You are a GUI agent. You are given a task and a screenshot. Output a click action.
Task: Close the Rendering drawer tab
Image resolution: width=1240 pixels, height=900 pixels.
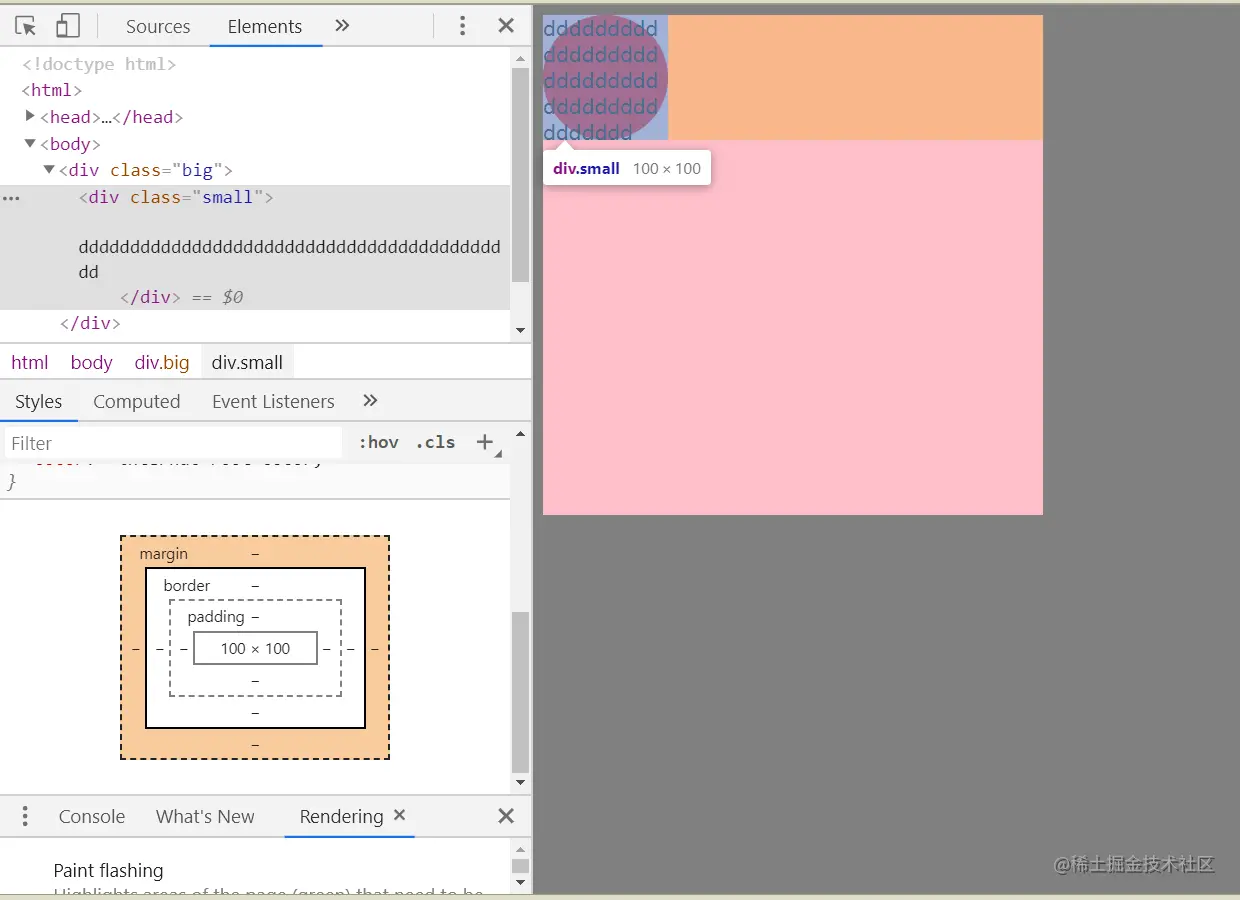(x=400, y=815)
